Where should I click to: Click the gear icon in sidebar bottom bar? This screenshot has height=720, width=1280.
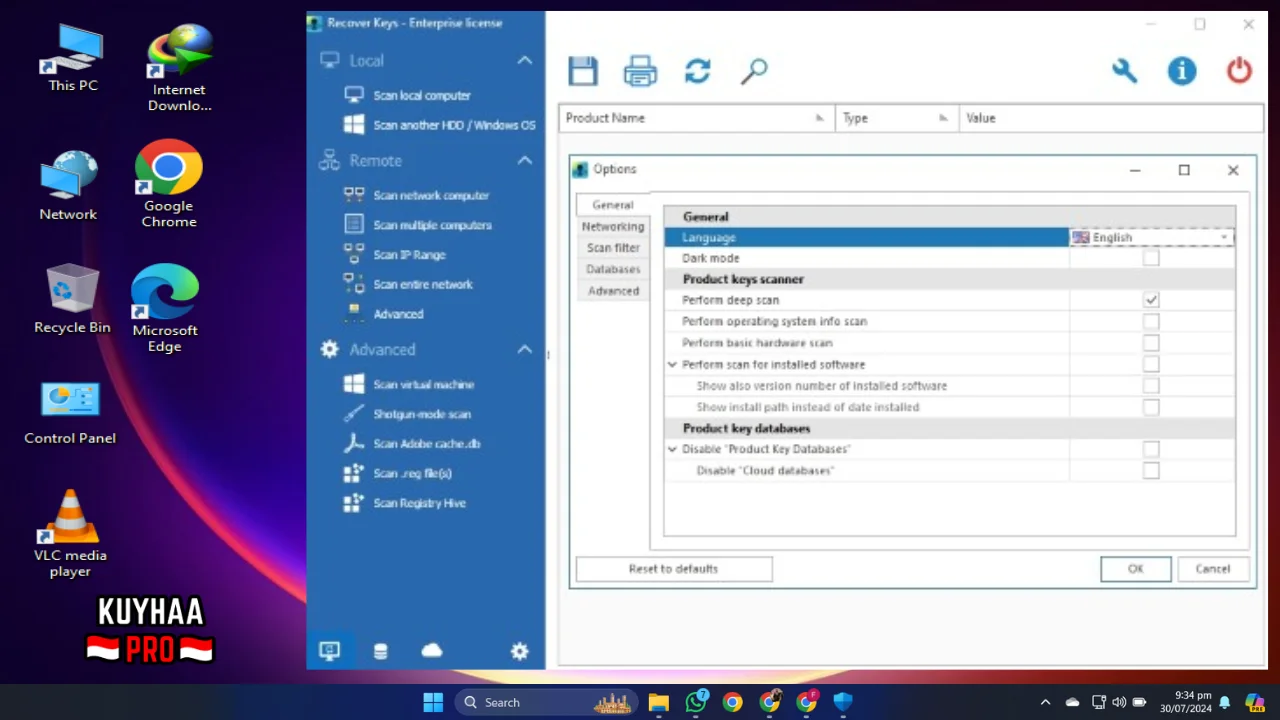coord(519,651)
